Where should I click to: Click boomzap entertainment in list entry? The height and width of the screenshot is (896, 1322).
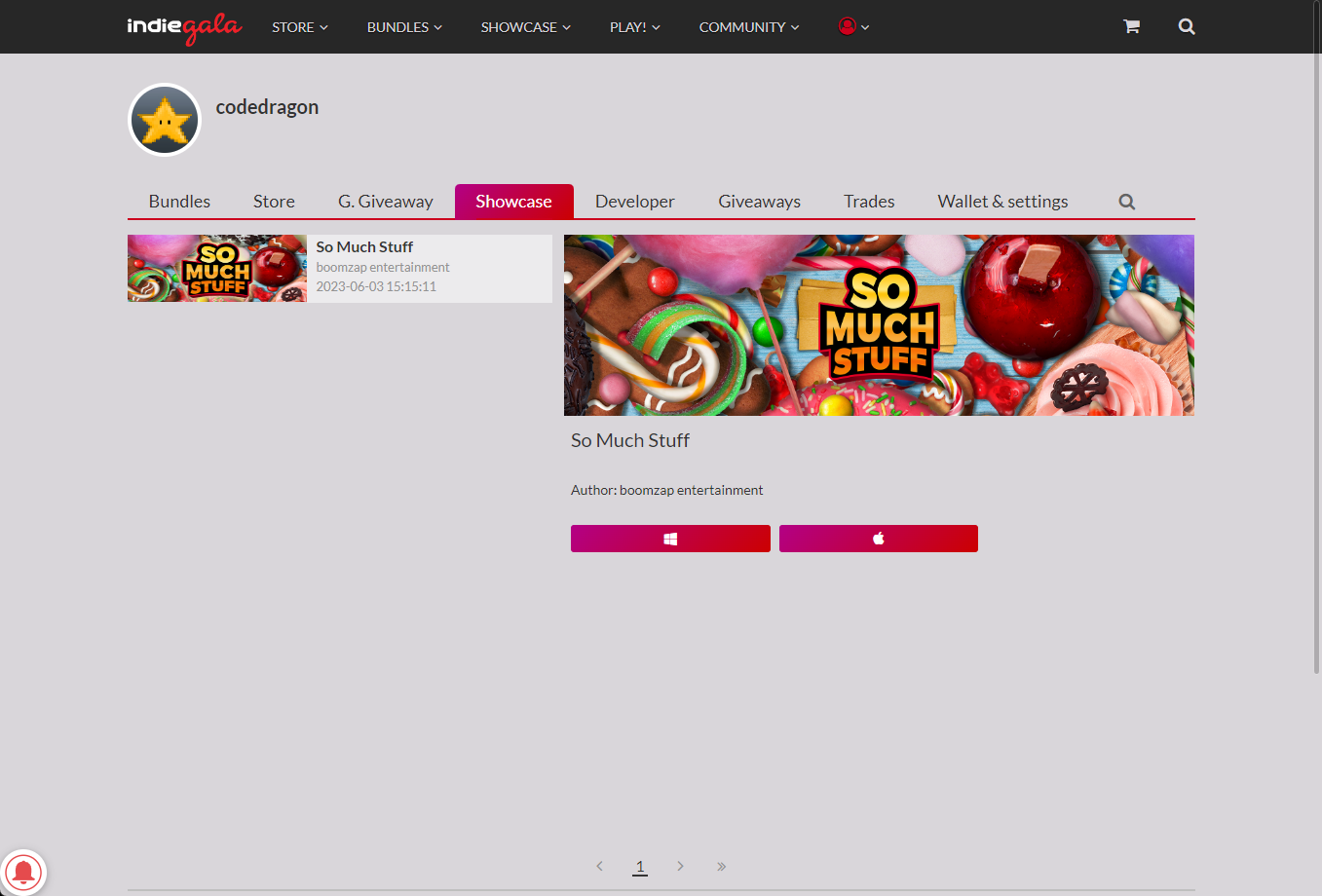(383, 267)
